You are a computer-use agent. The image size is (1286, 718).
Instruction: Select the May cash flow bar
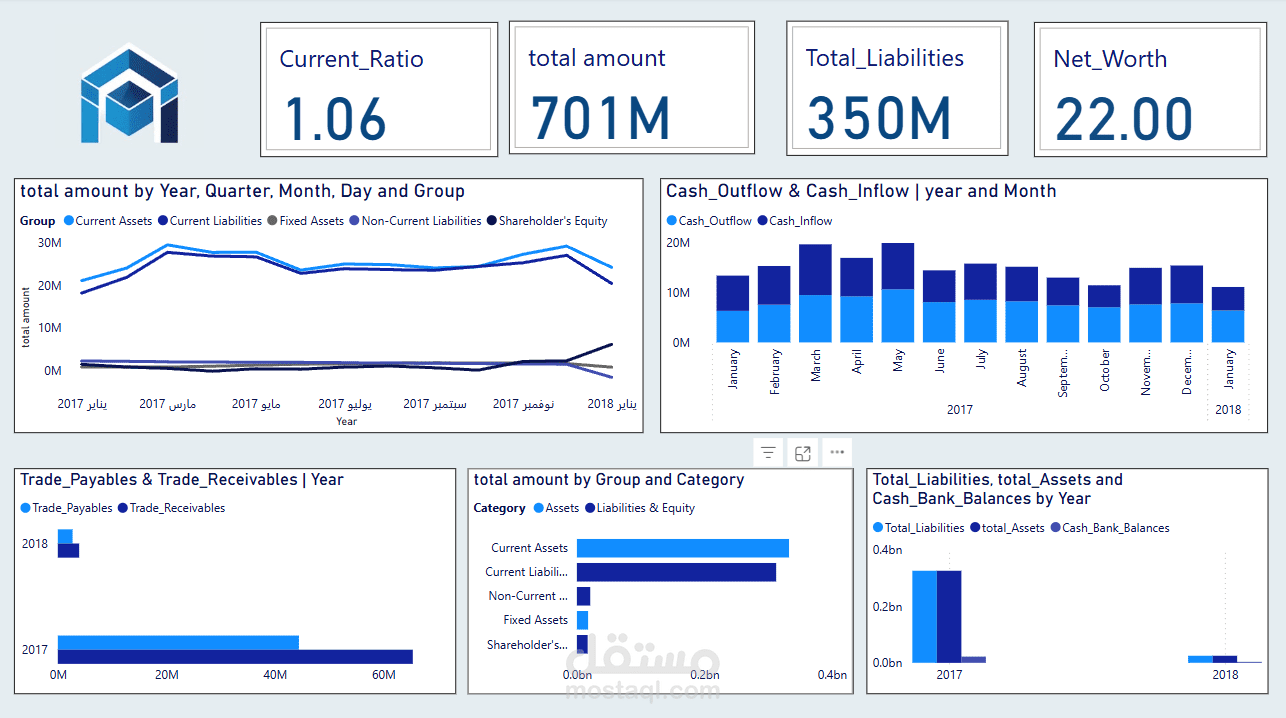click(897, 292)
